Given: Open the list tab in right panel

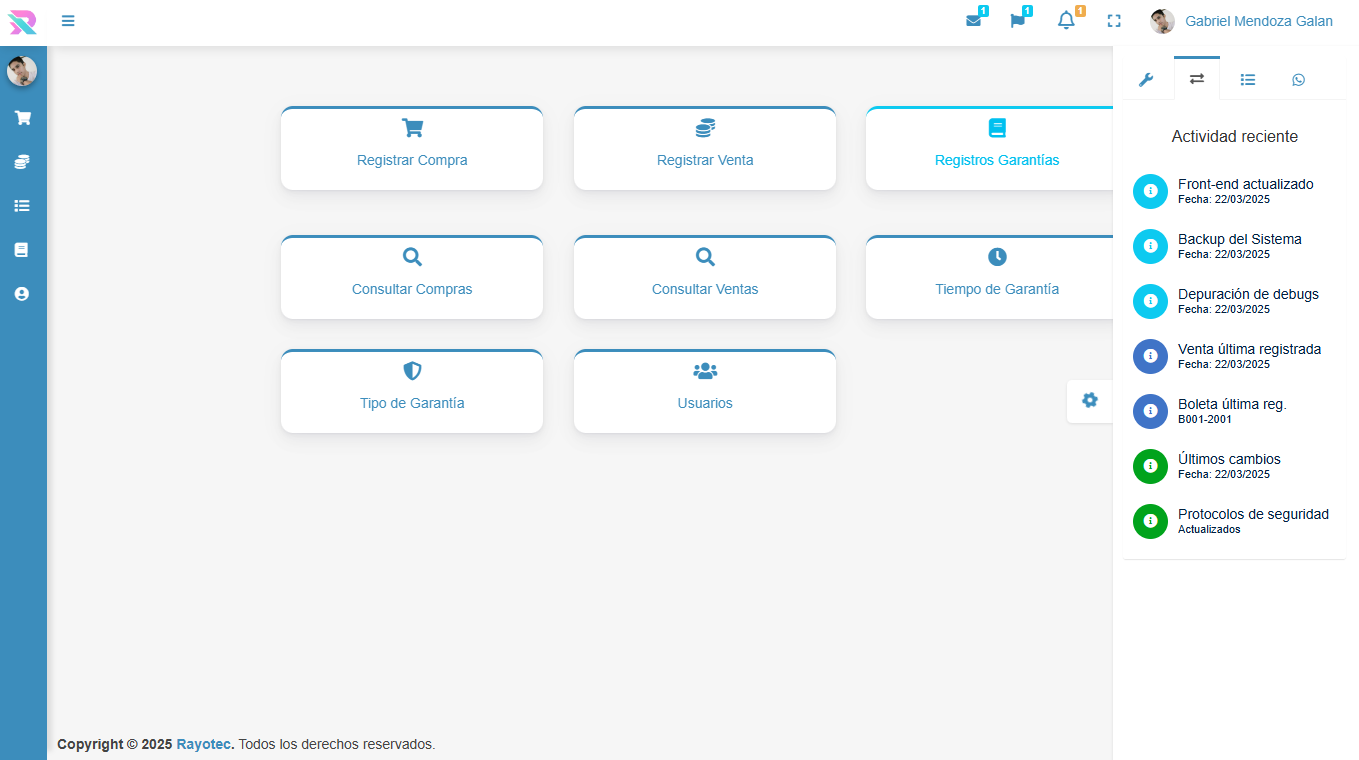Looking at the screenshot, I should click(x=1248, y=80).
